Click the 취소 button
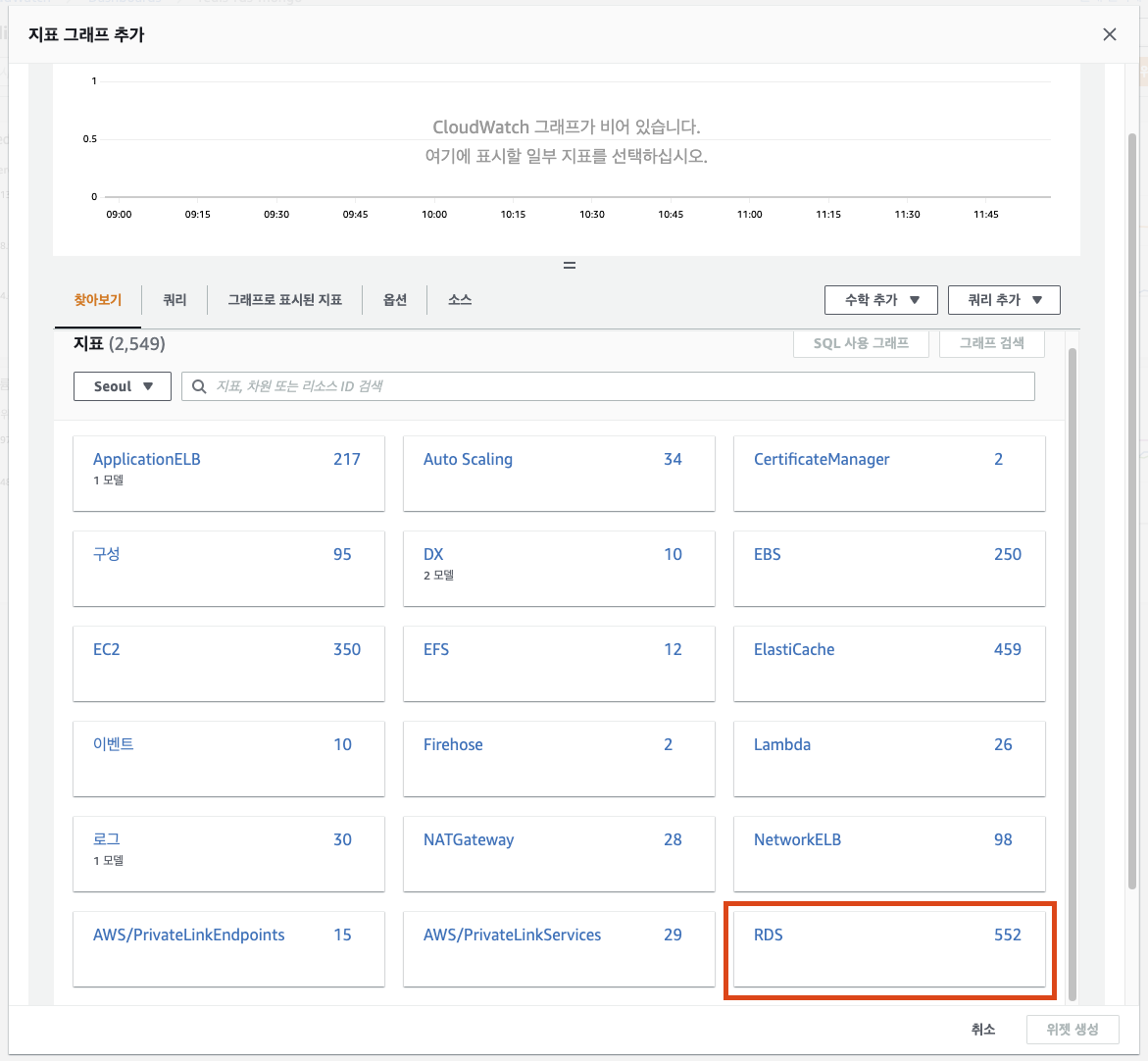The height and width of the screenshot is (1061, 1148). pyautogui.click(x=982, y=1029)
